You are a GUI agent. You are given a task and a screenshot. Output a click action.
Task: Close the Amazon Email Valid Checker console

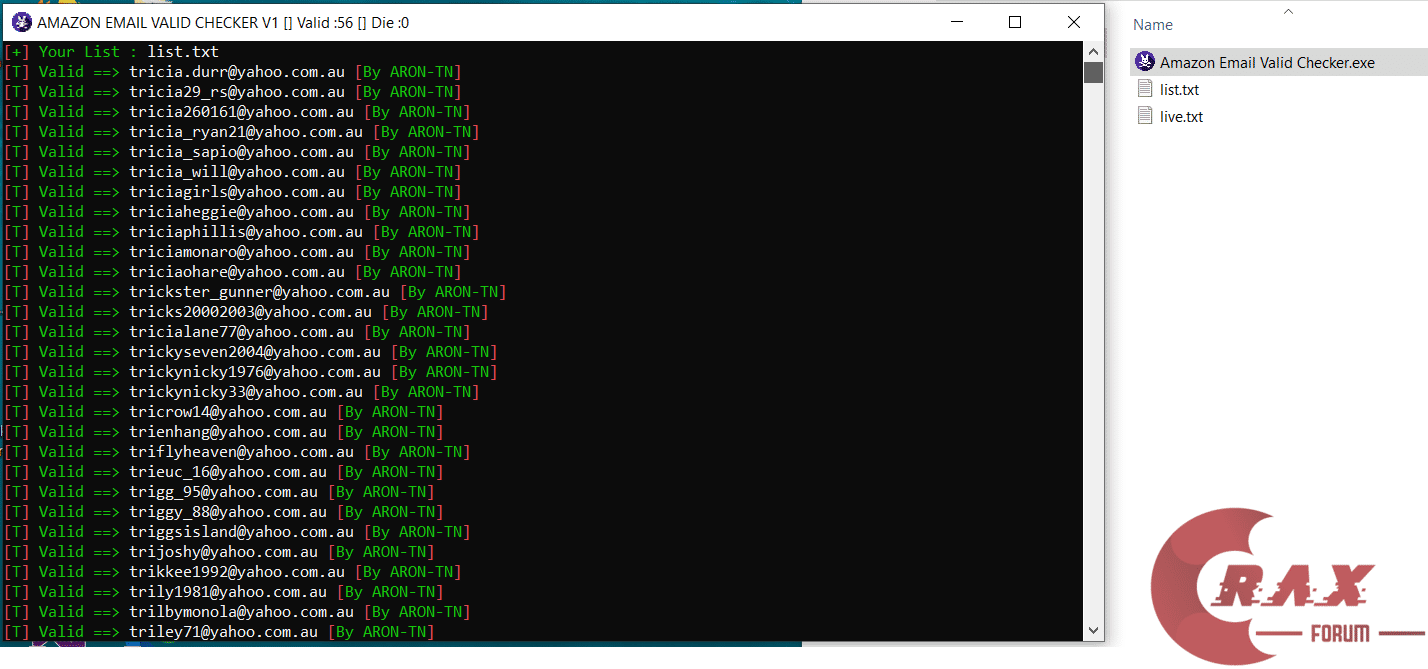click(1073, 22)
